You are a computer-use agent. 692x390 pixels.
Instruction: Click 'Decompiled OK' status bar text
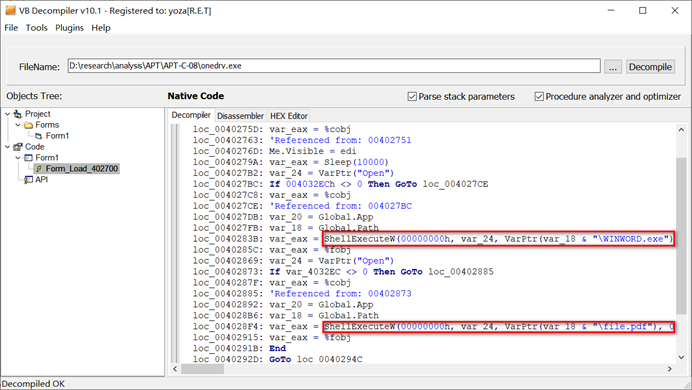(33, 384)
